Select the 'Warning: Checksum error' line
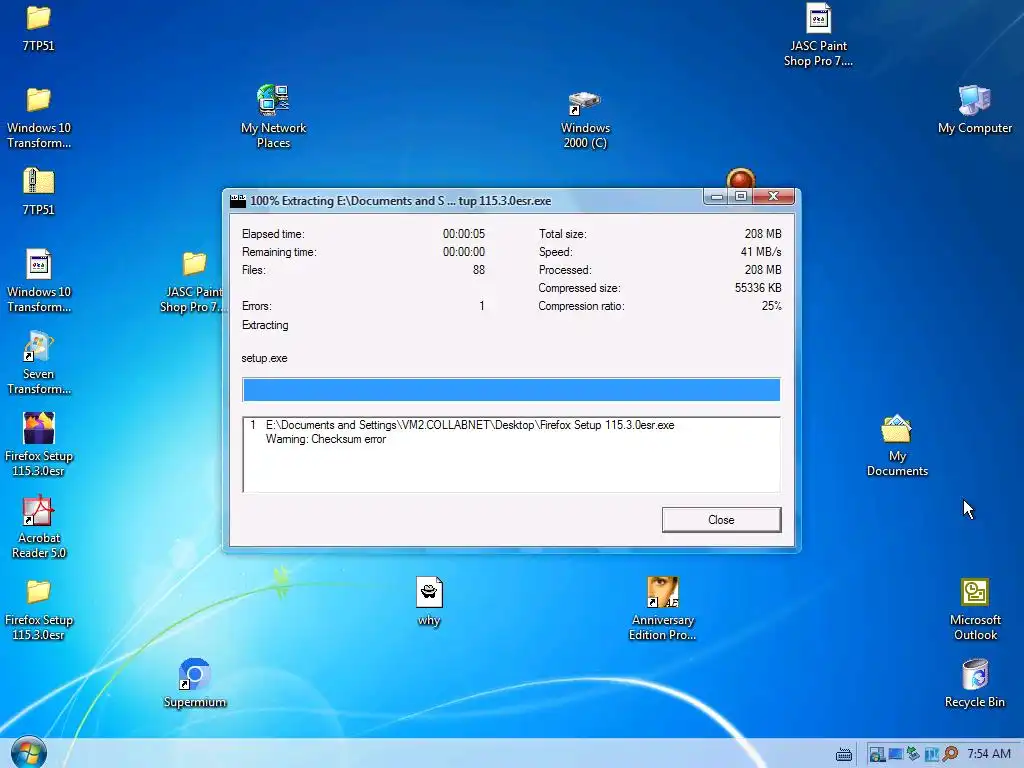Viewport: 1024px width, 768px height. click(x=325, y=440)
